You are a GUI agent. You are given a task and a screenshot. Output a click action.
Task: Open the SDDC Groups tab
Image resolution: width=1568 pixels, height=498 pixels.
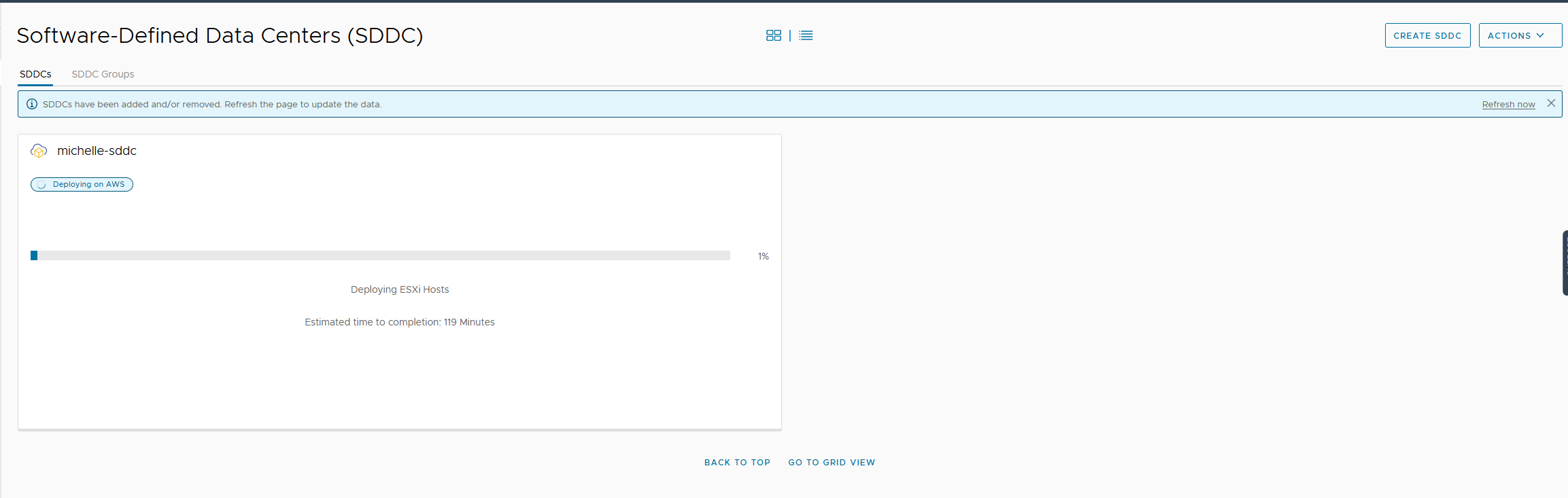coord(103,74)
